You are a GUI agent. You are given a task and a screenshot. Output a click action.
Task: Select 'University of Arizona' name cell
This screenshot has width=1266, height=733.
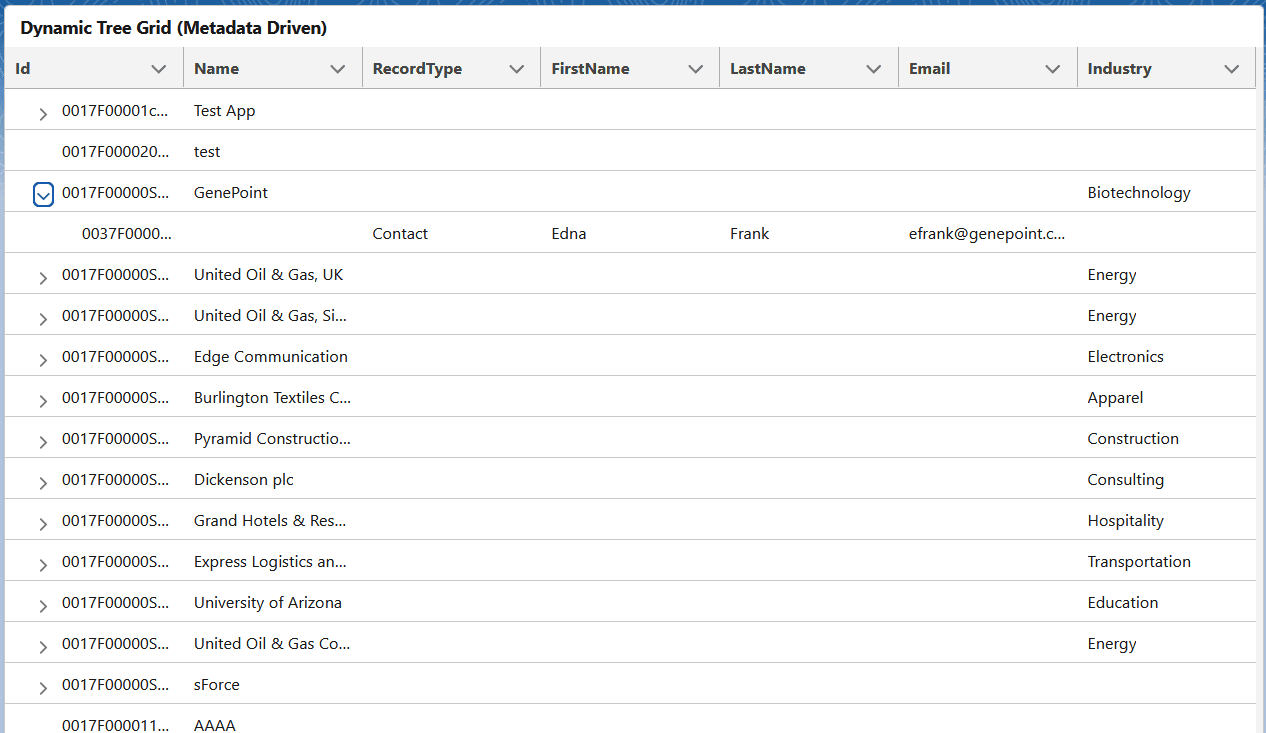268,603
